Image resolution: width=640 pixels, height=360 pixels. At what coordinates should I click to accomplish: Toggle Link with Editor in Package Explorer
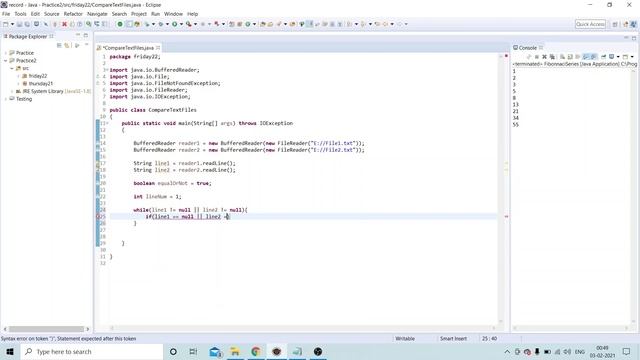67,45
